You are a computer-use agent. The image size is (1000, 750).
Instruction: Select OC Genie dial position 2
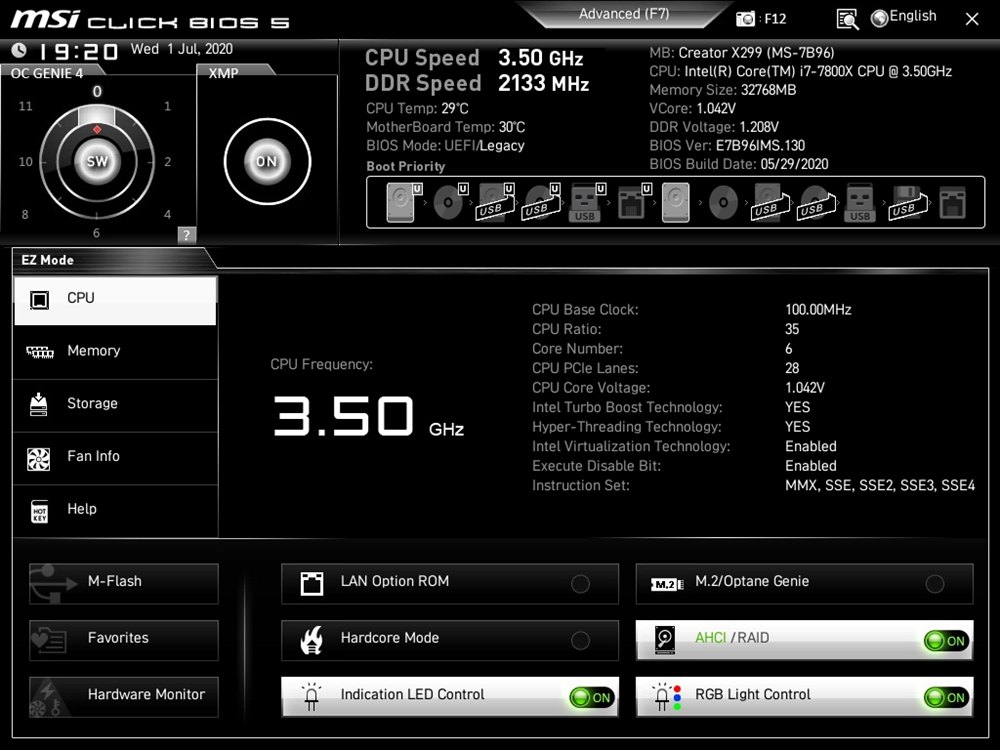(168, 162)
